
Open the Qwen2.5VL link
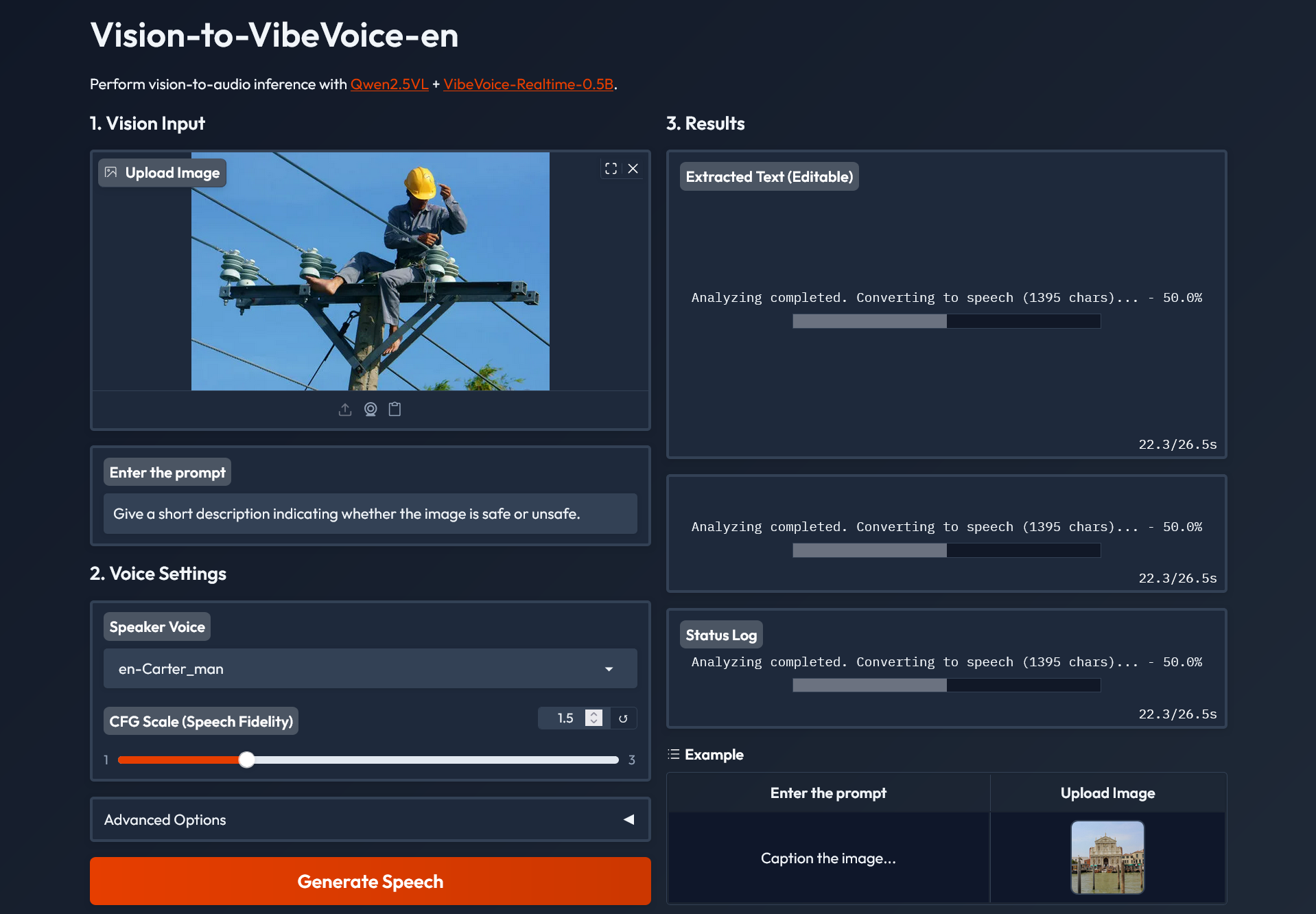[x=389, y=84]
